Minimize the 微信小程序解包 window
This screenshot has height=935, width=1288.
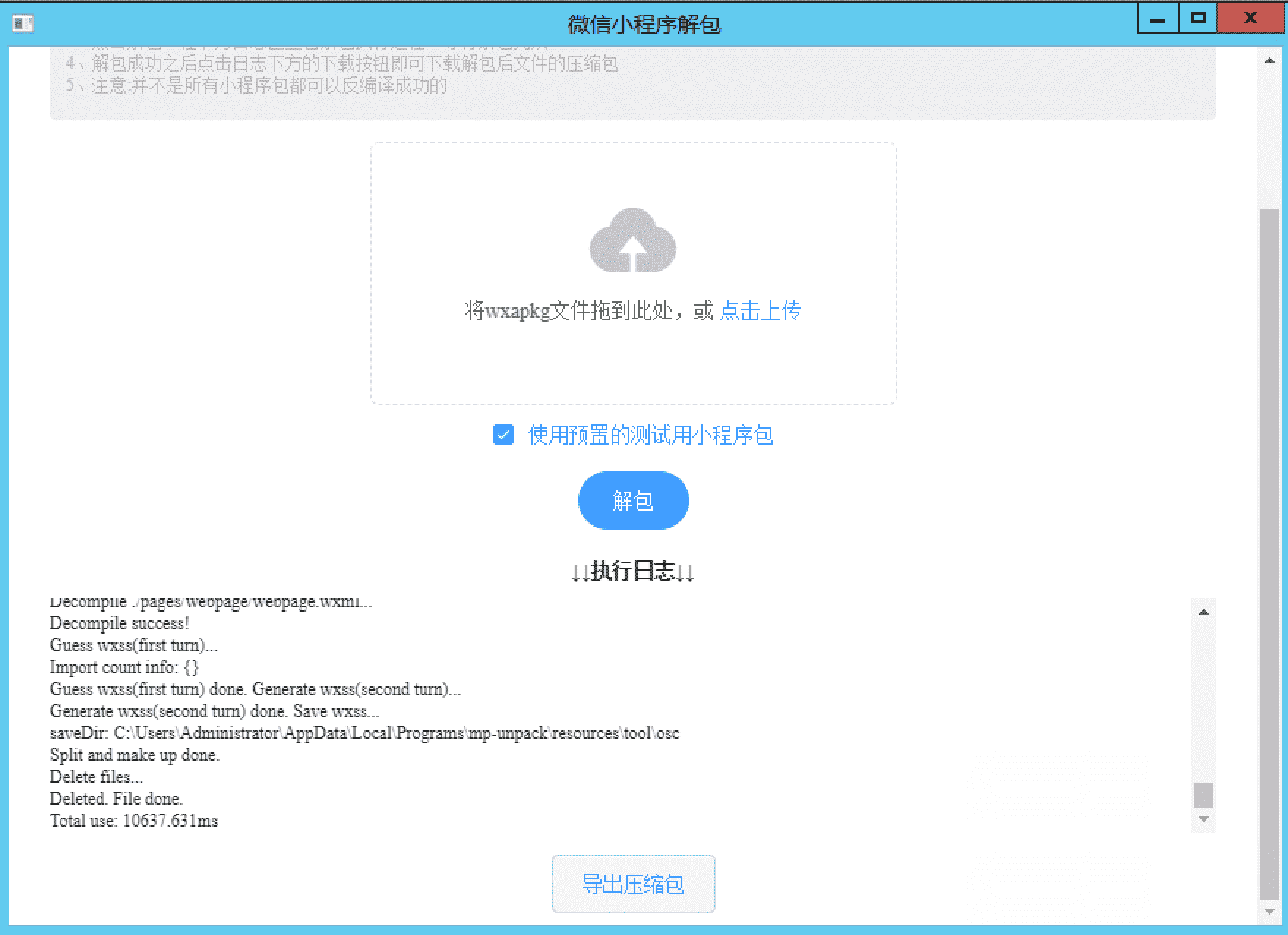(x=1158, y=19)
